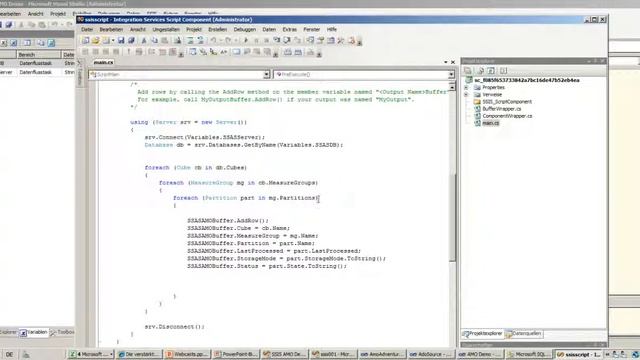
Task: Open dropdown arrow beside the add item icon
Action: 113,40
